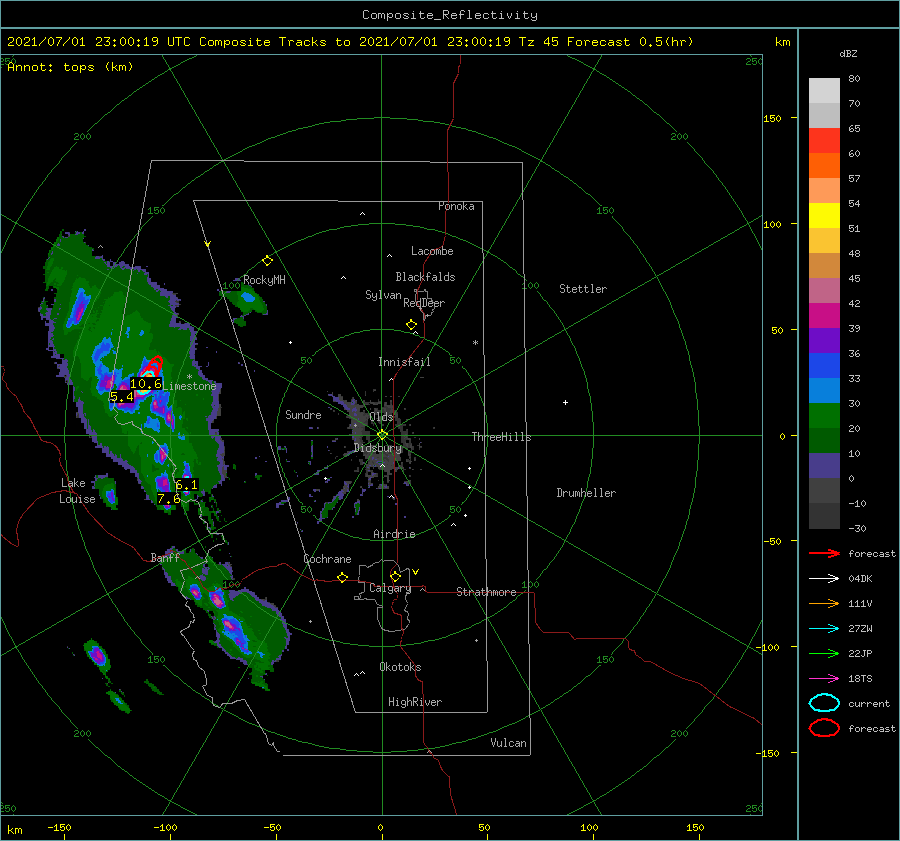Viewport: 900px width, 841px height.
Task: Click the cyan current ellipse icon
Action: click(x=824, y=703)
